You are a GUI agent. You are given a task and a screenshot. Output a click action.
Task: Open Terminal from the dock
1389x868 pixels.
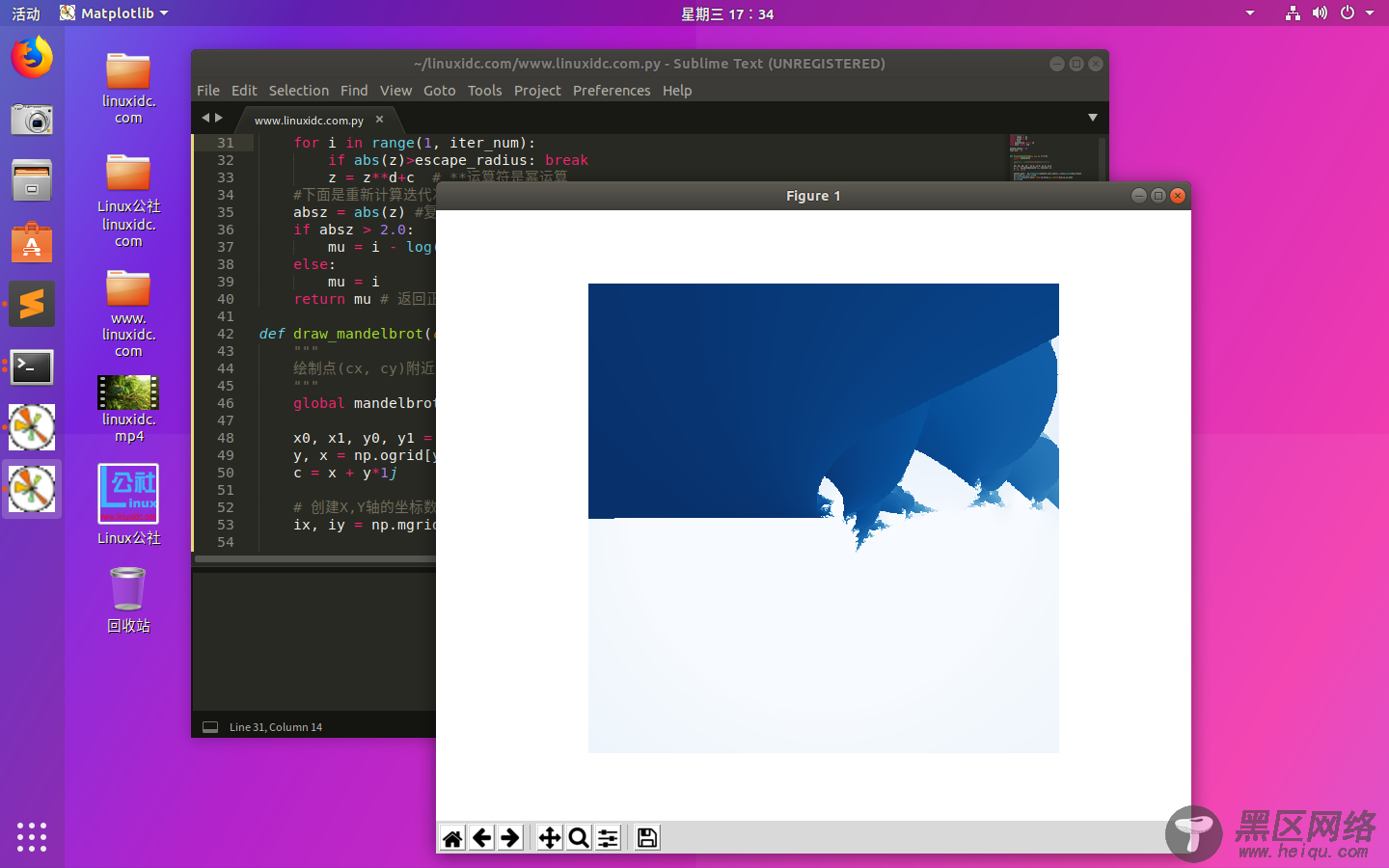pyautogui.click(x=32, y=366)
